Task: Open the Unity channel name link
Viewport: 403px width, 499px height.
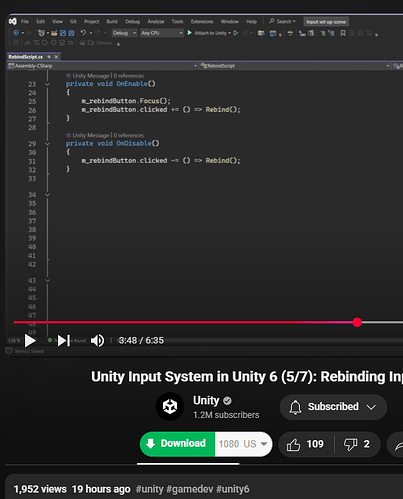Action: click(x=206, y=400)
